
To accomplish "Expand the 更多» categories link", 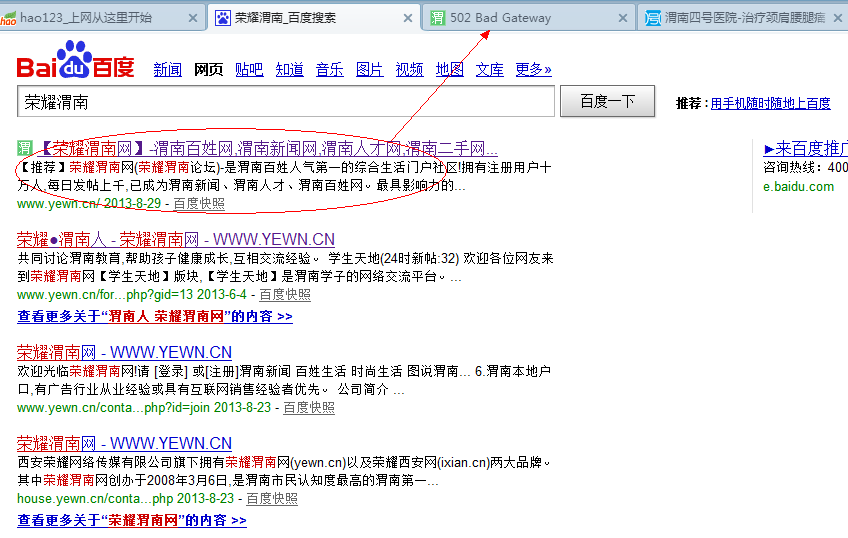I will click(533, 69).
